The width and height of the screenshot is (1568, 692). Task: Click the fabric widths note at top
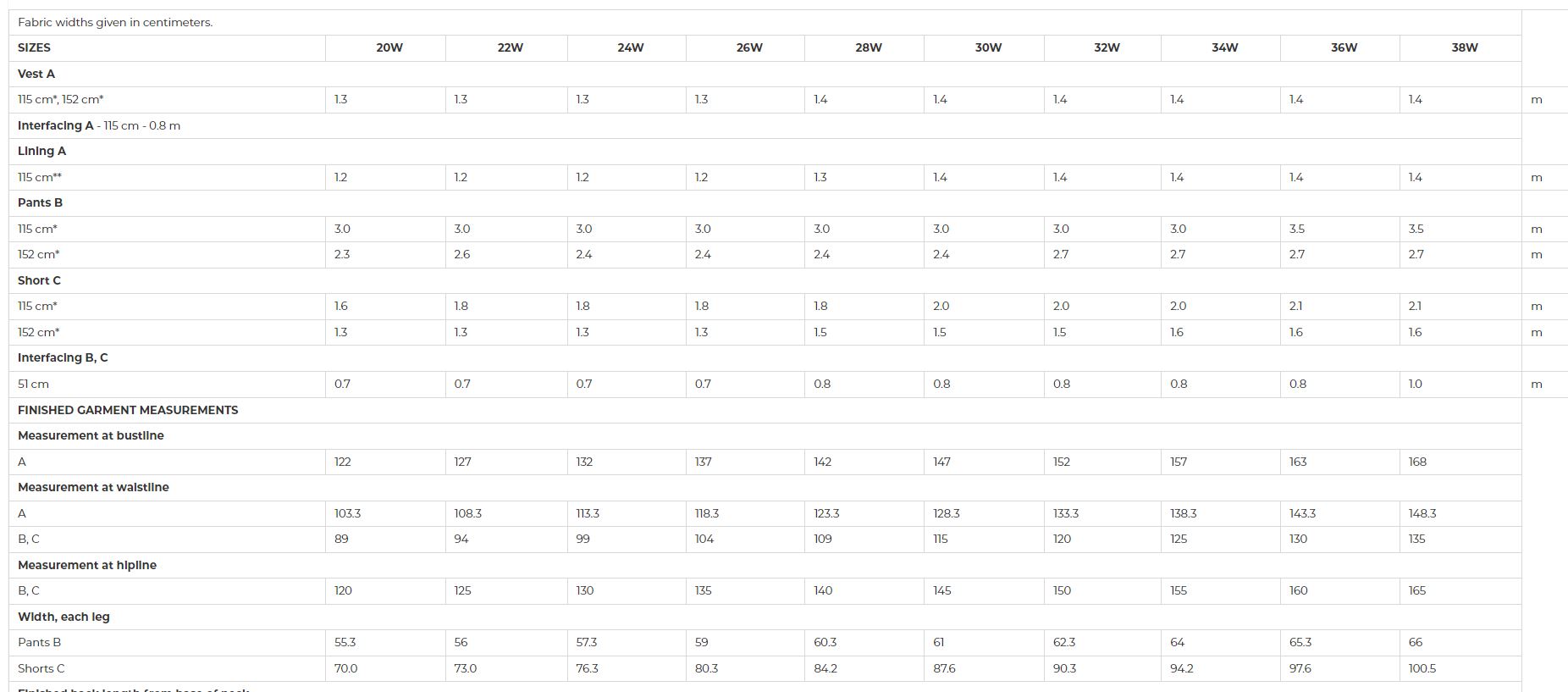tap(115, 22)
